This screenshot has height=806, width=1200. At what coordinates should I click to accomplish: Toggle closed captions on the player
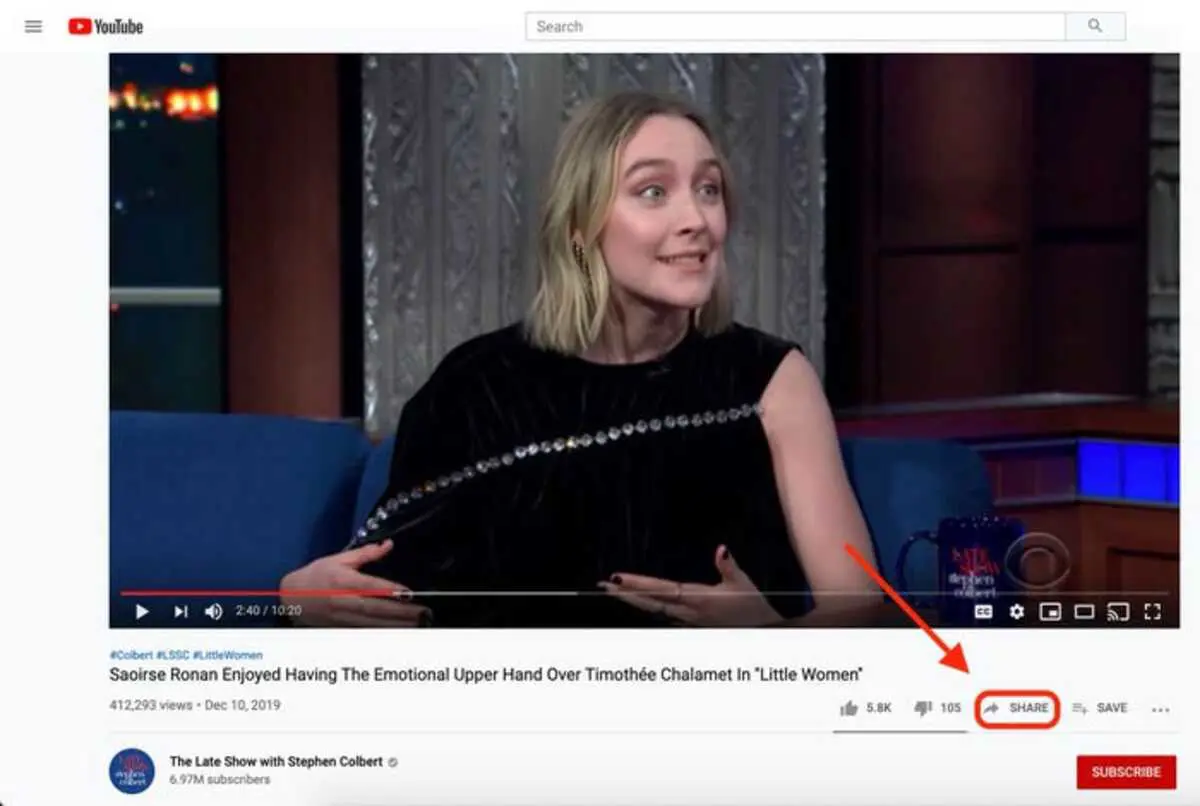[x=983, y=611]
